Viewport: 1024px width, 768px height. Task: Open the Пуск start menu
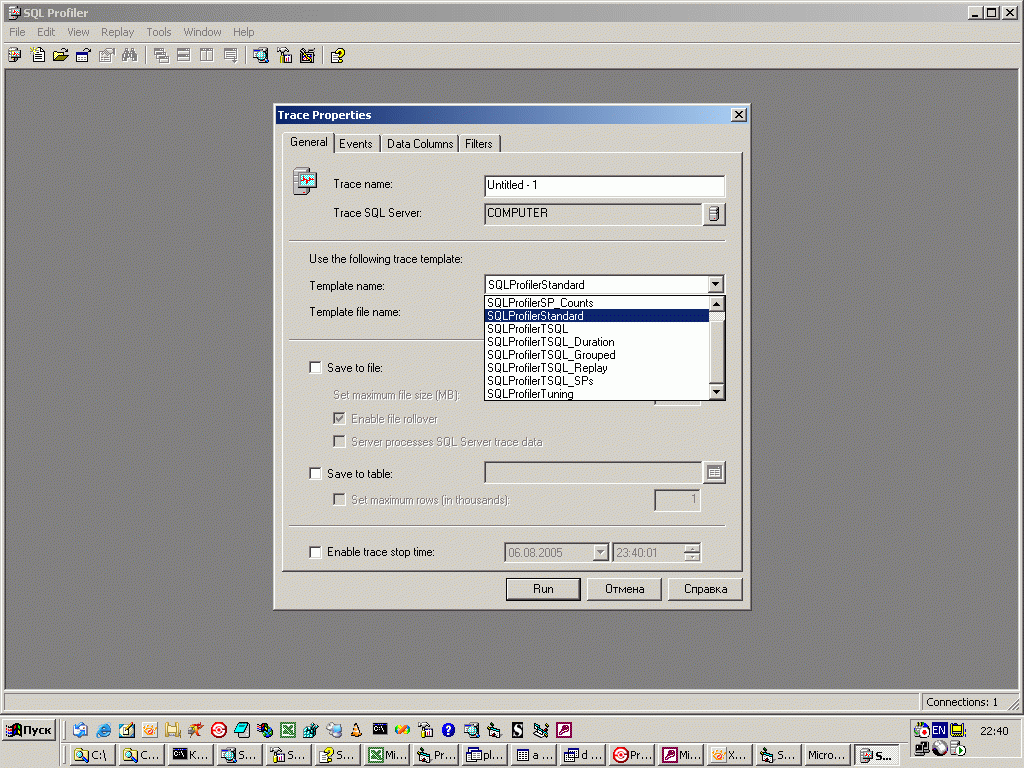point(29,730)
